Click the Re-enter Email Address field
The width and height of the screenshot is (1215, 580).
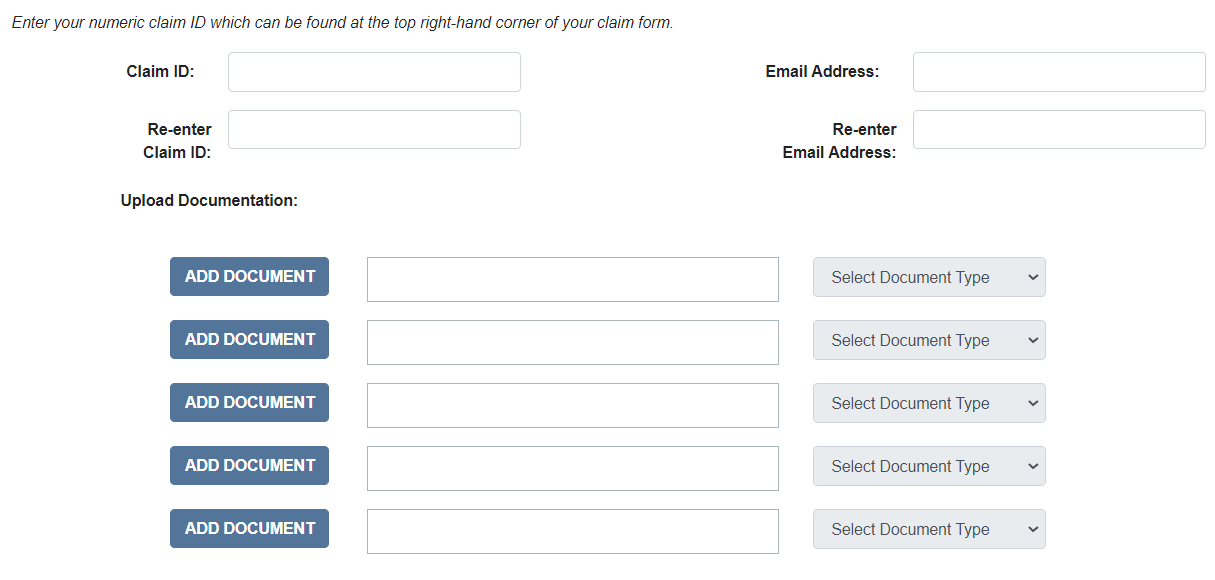pyautogui.click(x=1059, y=130)
